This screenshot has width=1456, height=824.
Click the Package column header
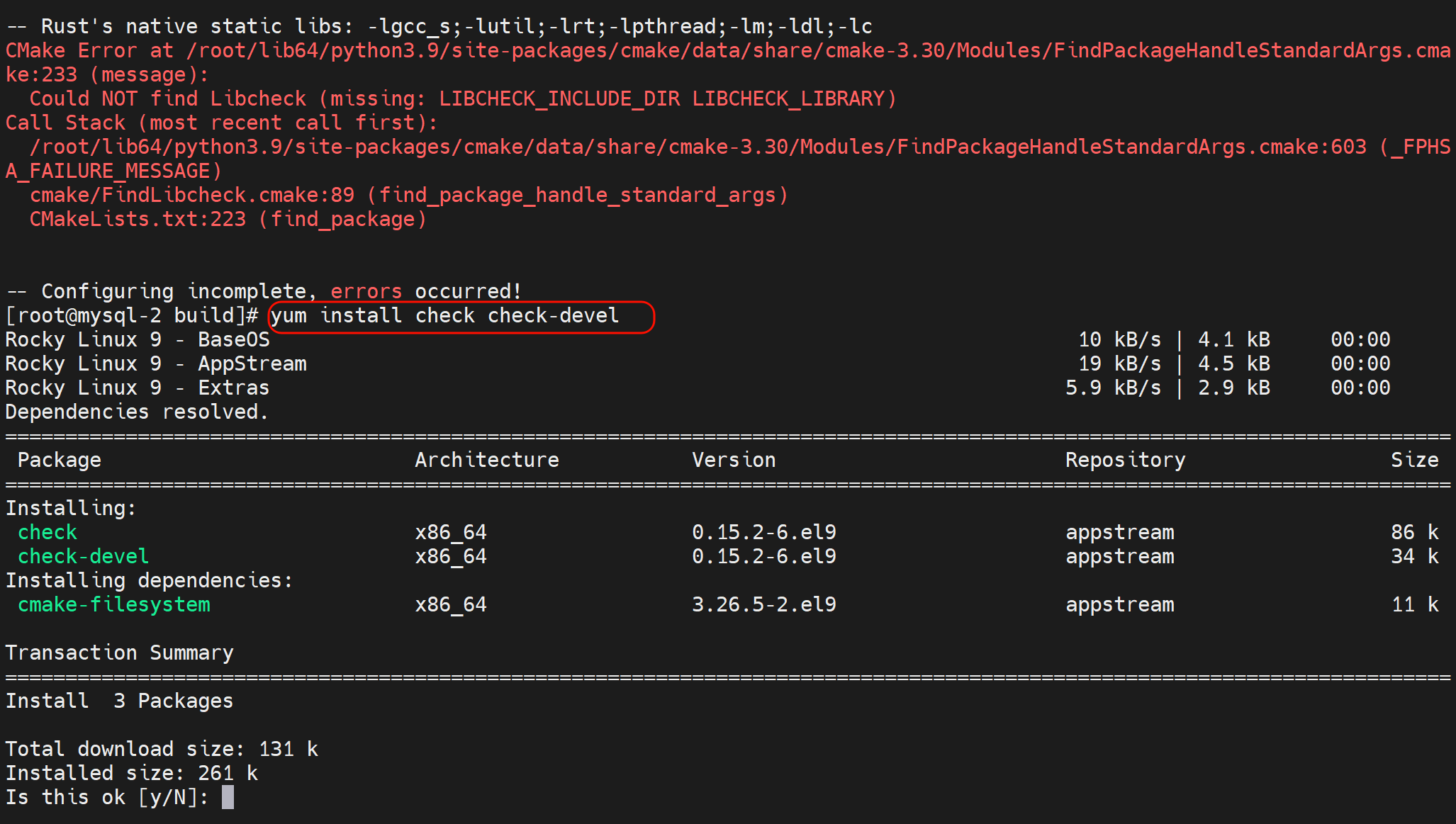pyautogui.click(x=60, y=460)
